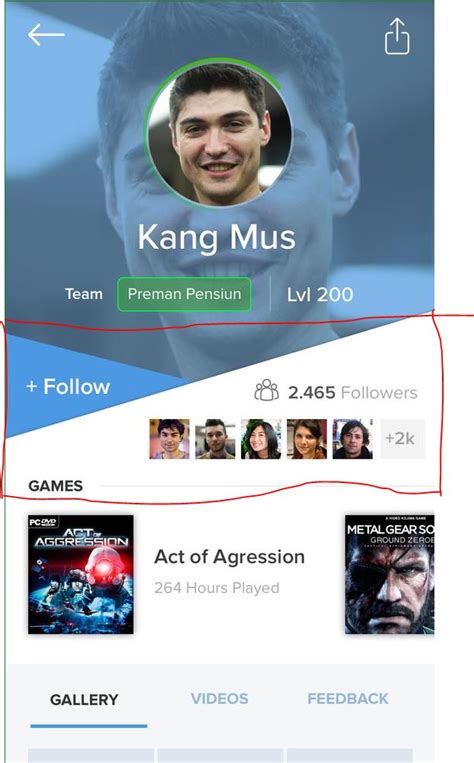View fourth follower avatar thumbnail
The image size is (474, 763).
pyautogui.click(x=307, y=439)
